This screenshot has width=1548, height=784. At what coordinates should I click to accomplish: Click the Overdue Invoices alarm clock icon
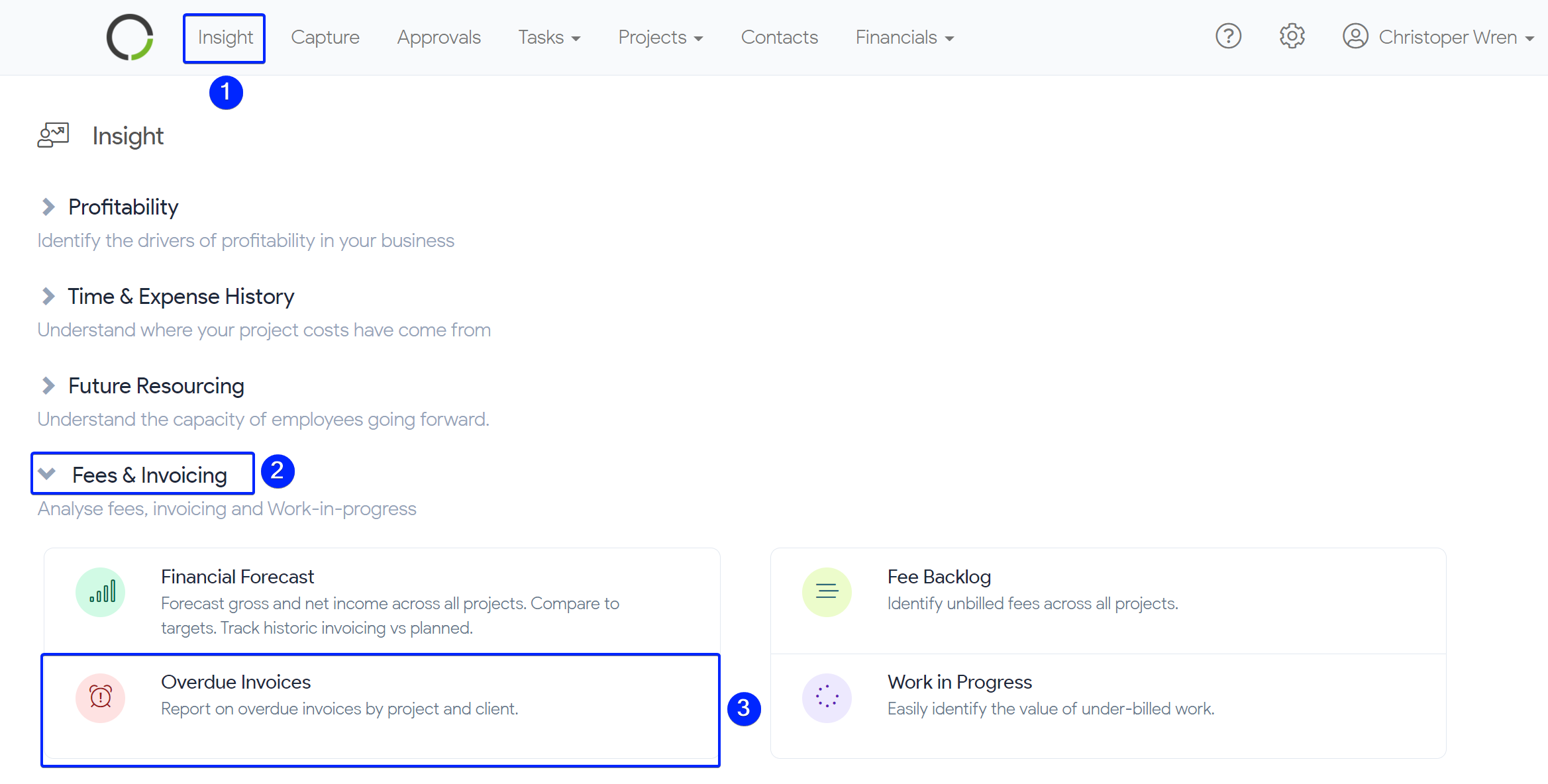coord(101,697)
